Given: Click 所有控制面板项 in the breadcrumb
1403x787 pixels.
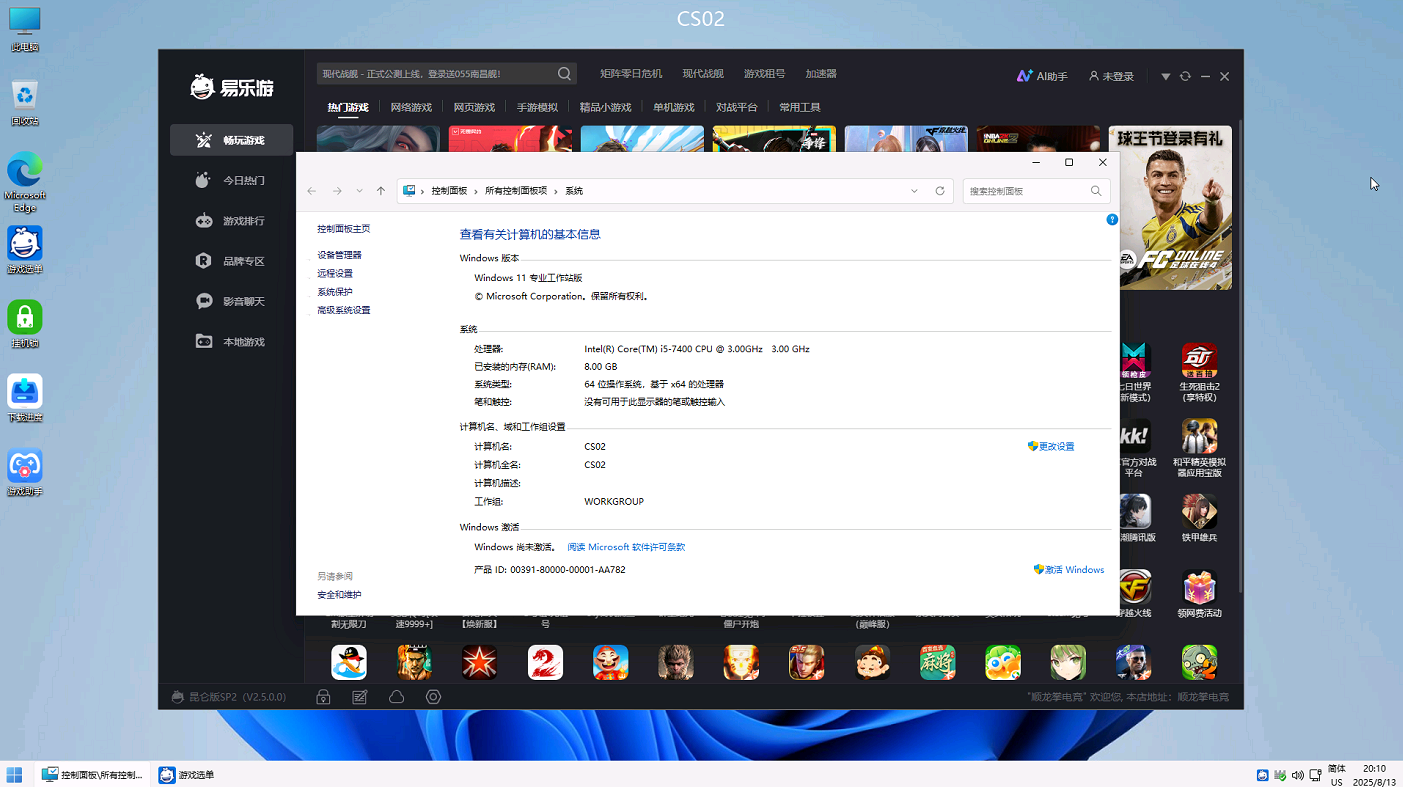Looking at the screenshot, I should (516, 191).
